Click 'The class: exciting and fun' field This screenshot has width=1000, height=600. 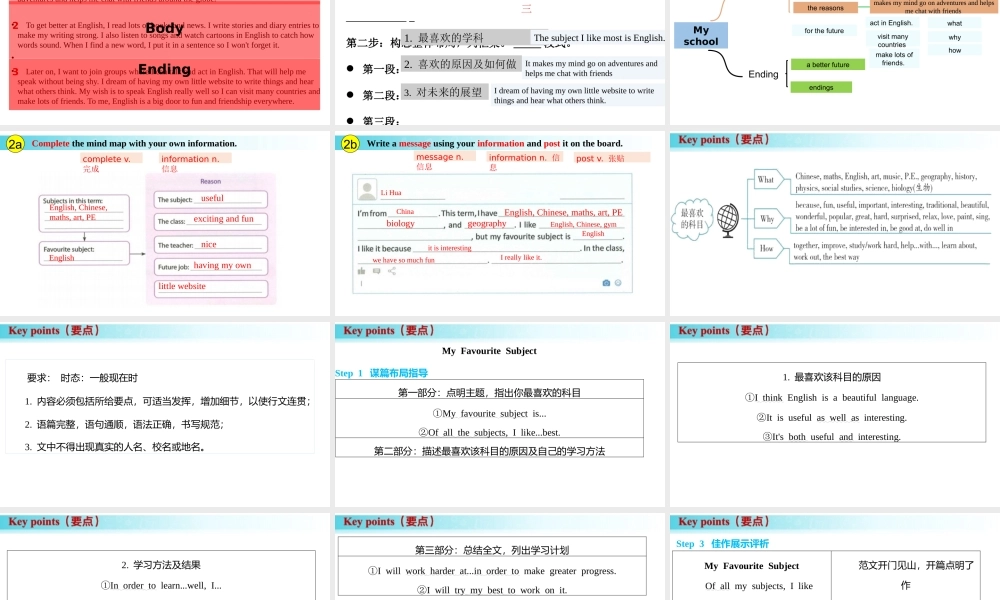pos(211,221)
